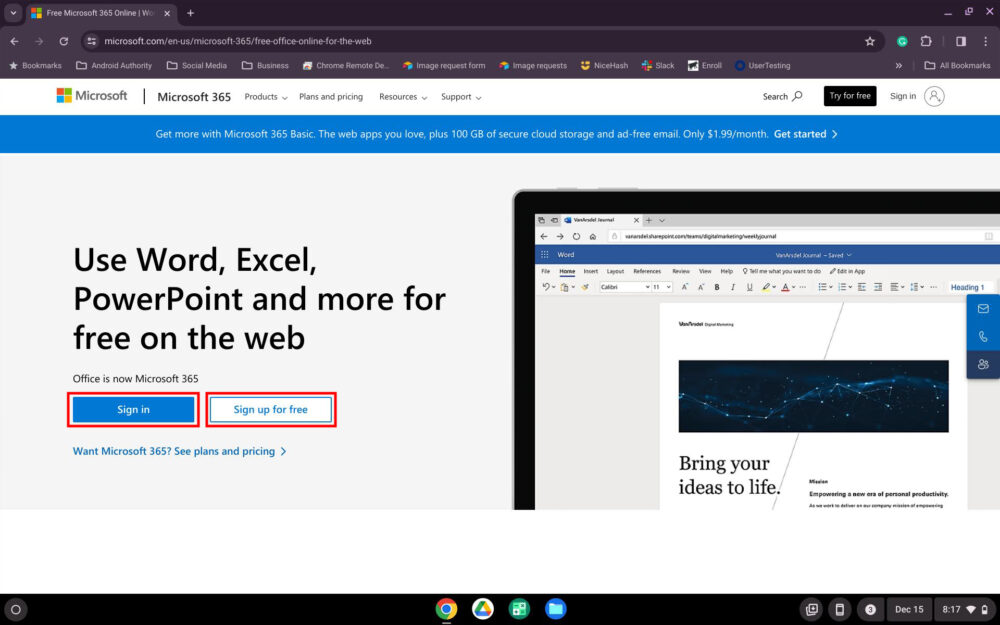Screen dimensions: 1000x625
Task: Click the Sign up for free button
Action: pos(270,409)
